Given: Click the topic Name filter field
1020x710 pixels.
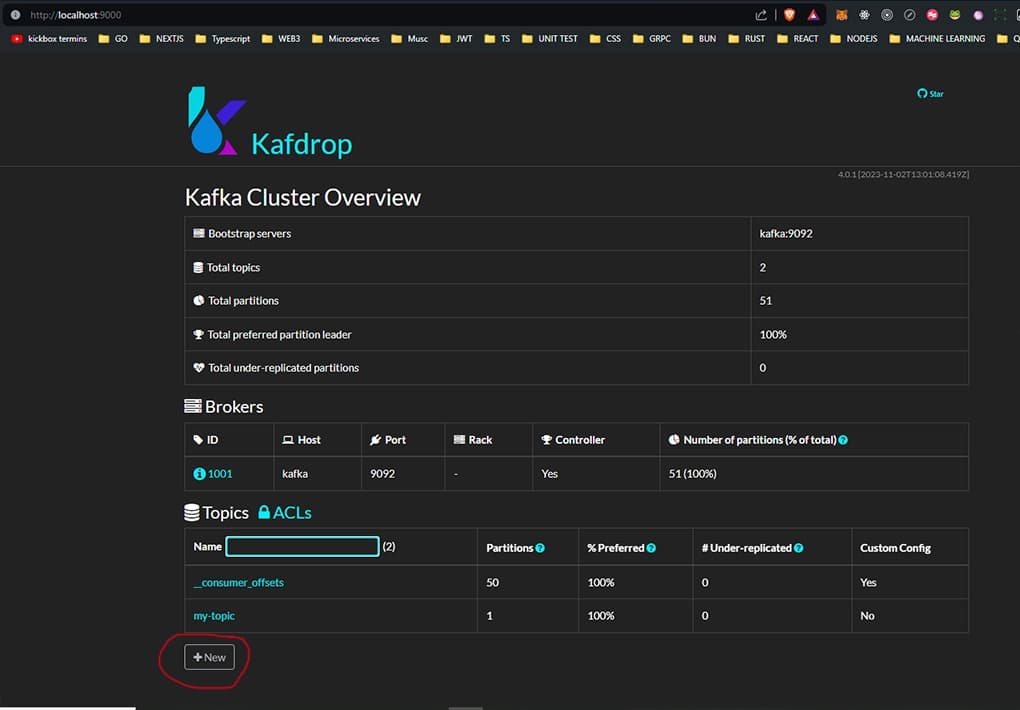Looking at the screenshot, I should (x=302, y=546).
